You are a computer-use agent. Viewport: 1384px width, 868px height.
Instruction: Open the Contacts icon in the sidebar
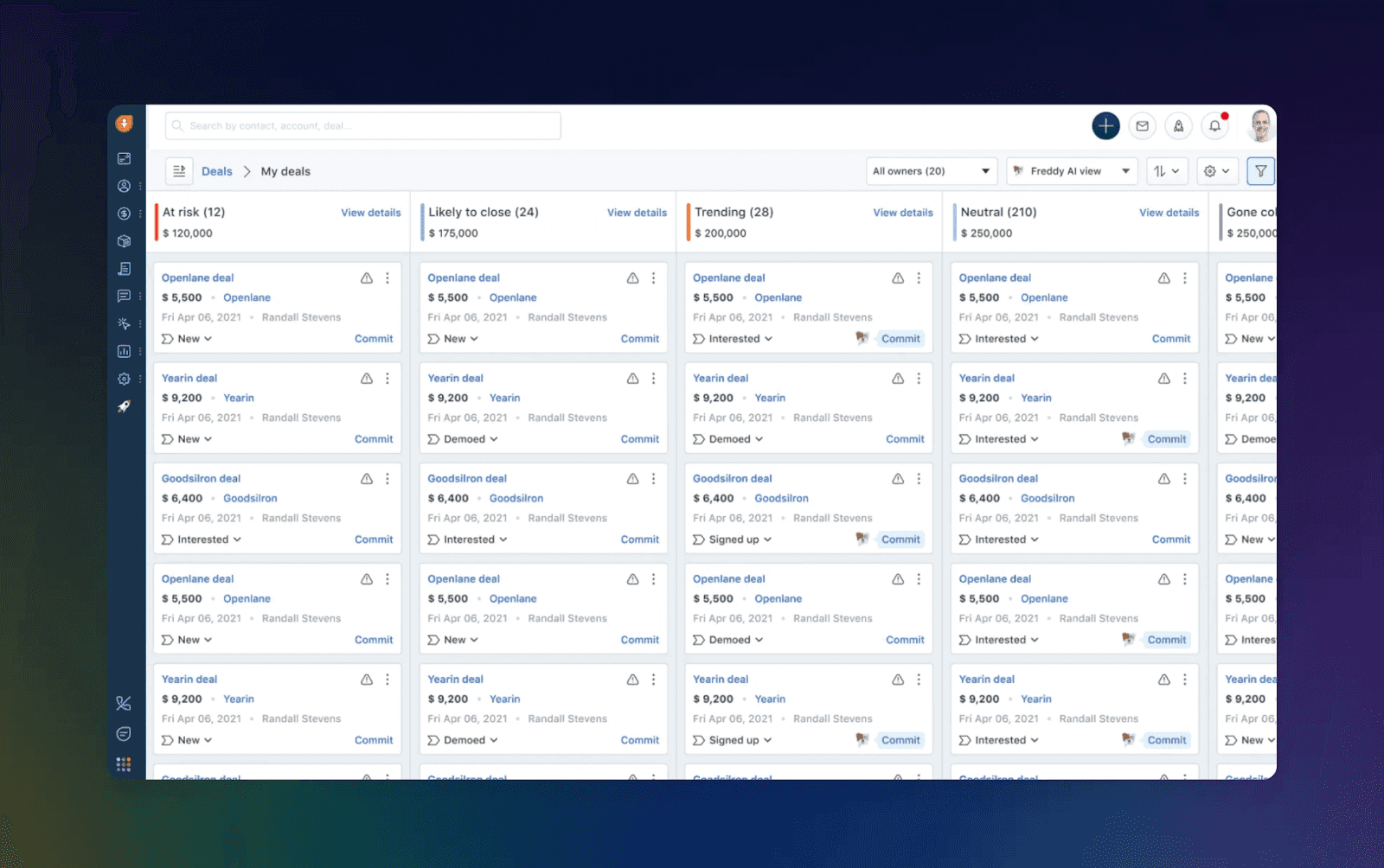(x=124, y=186)
